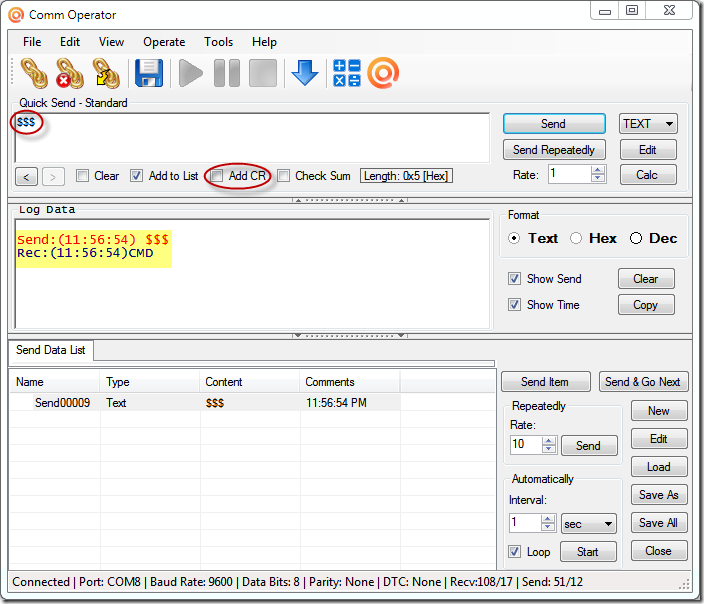Click the Start automatic send button
The height and width of the screenshot is (604, 704).
click(x=588, y=551)
